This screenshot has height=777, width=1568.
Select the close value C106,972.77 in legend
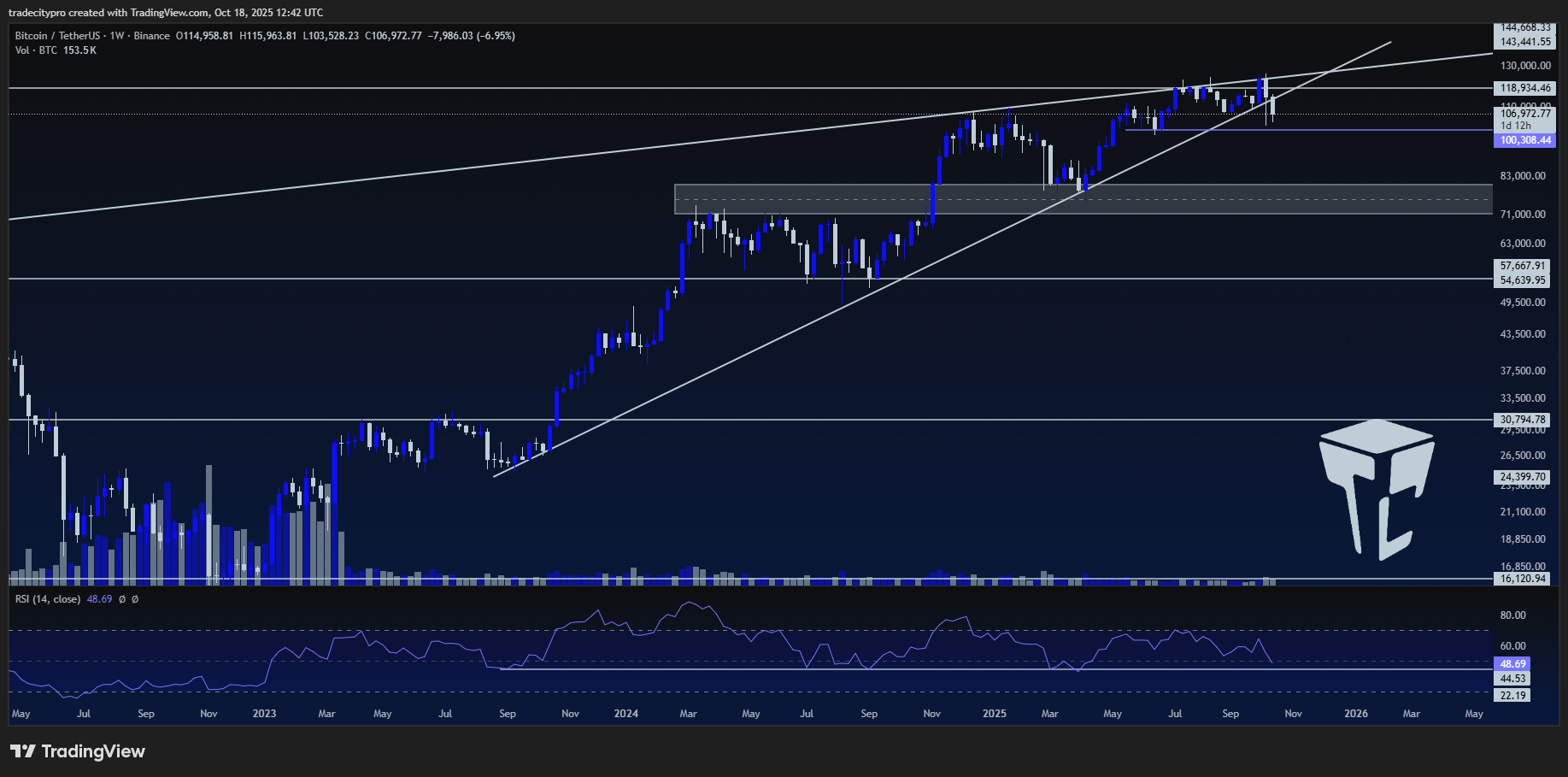tap(393, 36)
